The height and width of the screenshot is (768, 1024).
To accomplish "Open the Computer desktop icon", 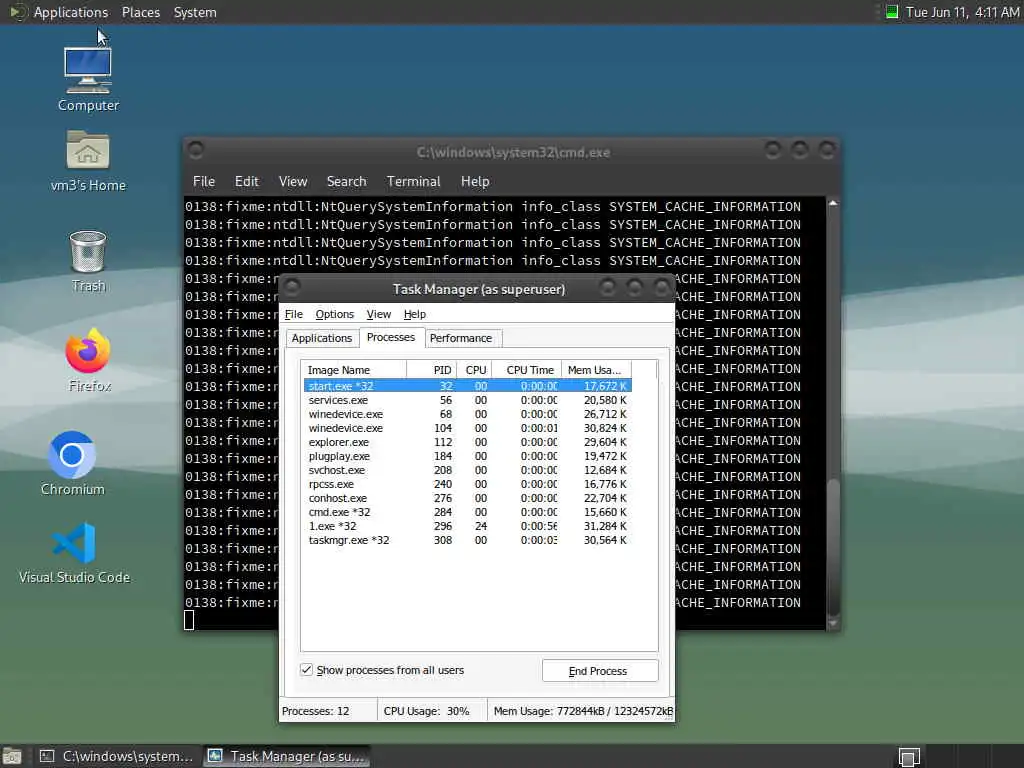I will pyautogui.click(x=88, y=78).
